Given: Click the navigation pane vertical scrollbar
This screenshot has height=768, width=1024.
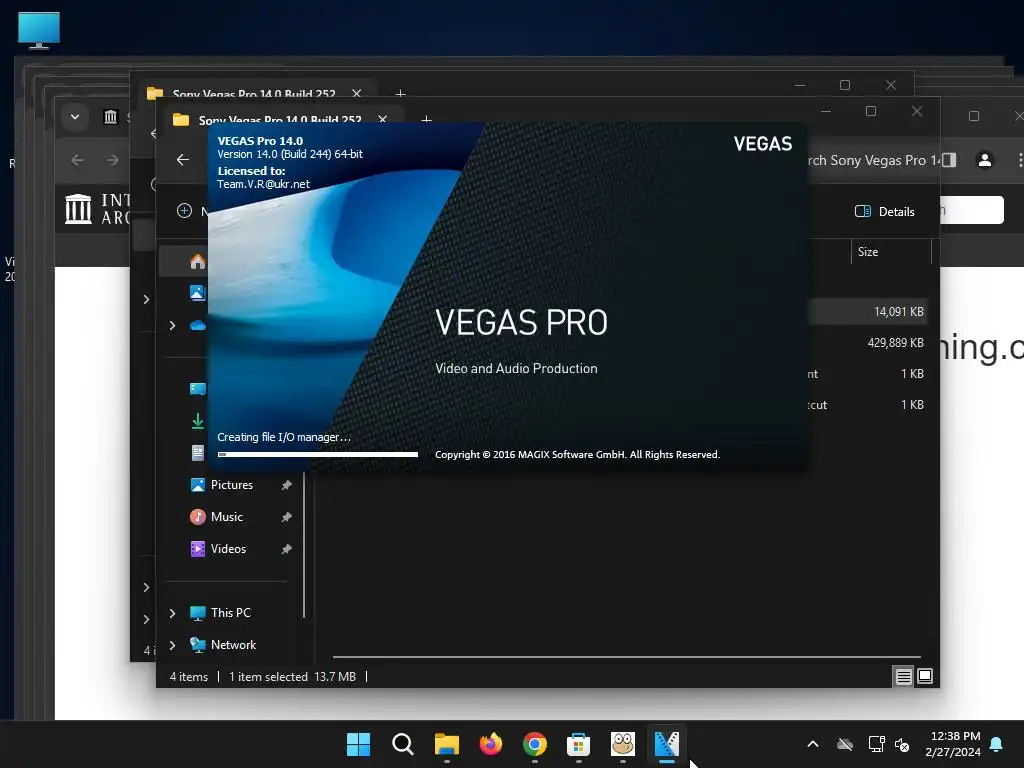Looking at the screenshot, I should coord(304,545).
